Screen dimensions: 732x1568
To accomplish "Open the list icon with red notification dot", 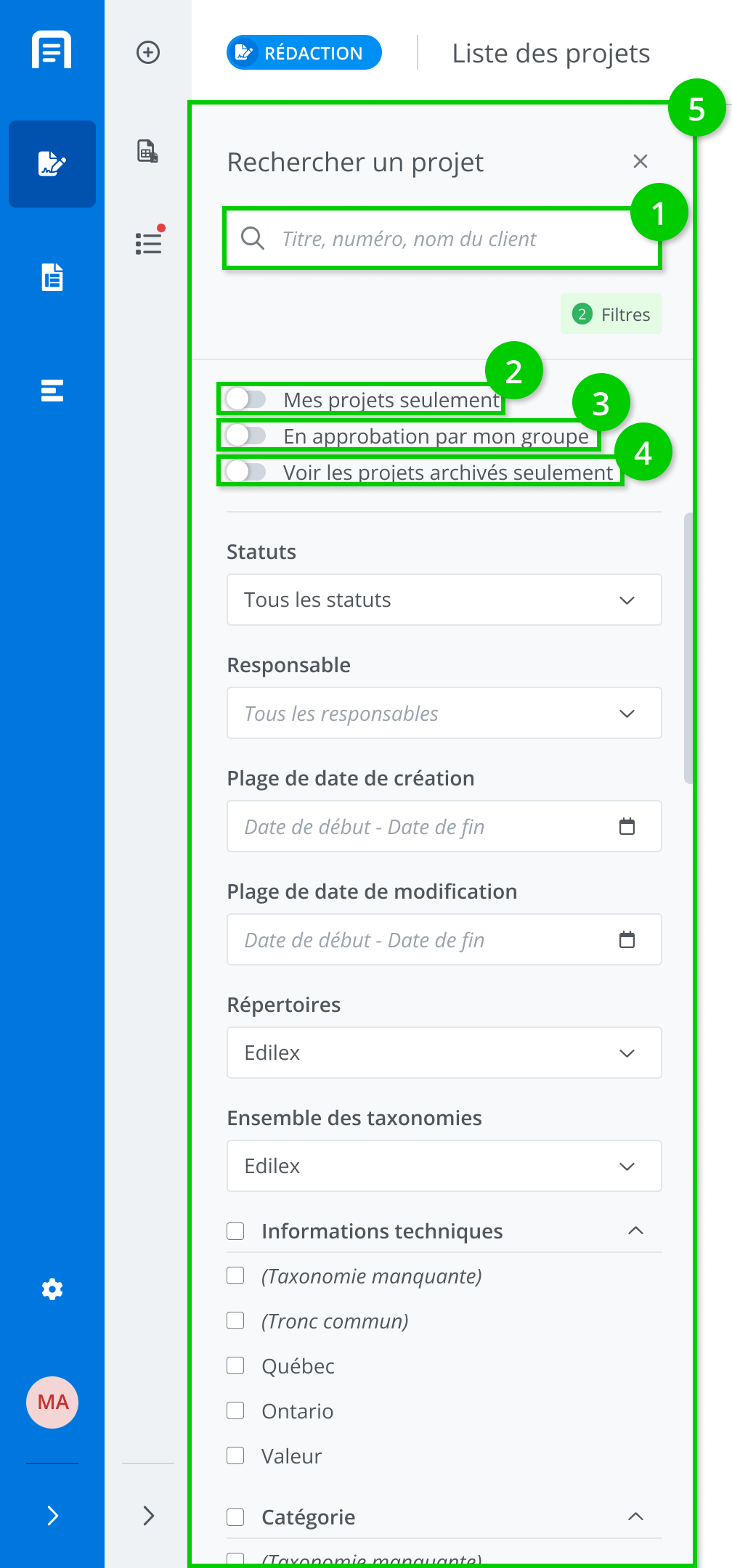I will pyautogui.click(x=148, y=242).
